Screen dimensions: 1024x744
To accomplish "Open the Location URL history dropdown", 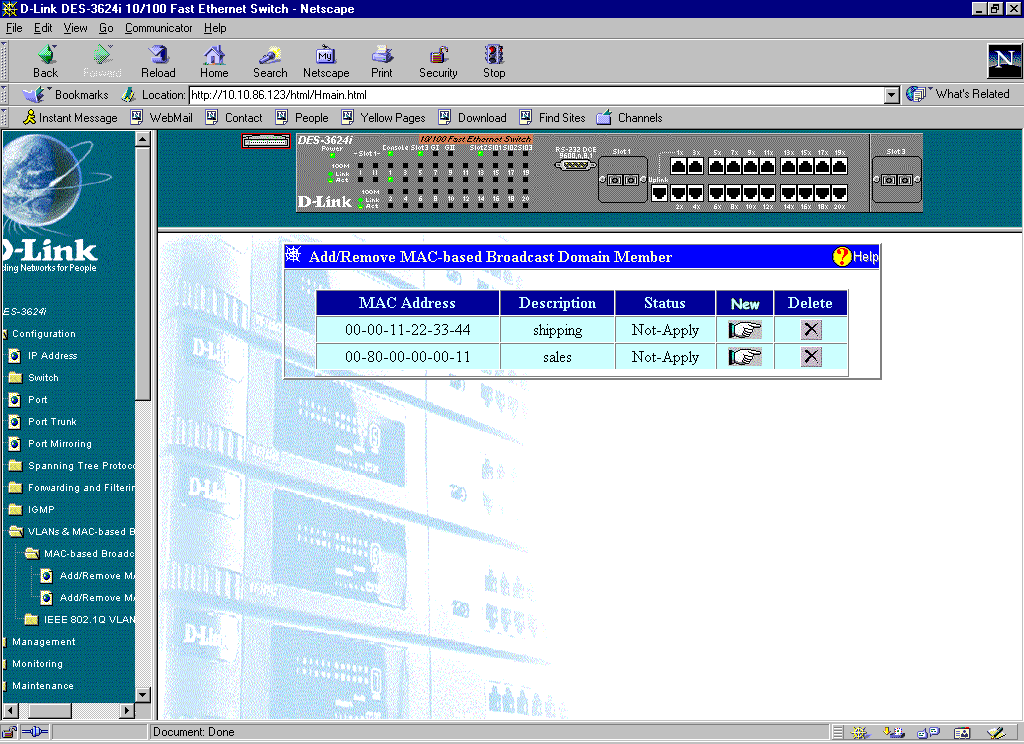I will pos(892,95).
